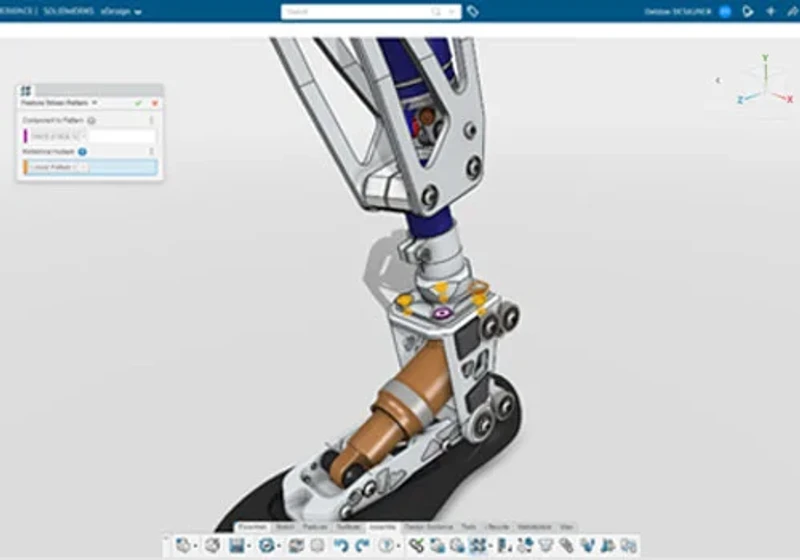Open dropdown arrow beside the first toolbar icon
Viewport: 800px width, 560px height.
pos(195,546)
